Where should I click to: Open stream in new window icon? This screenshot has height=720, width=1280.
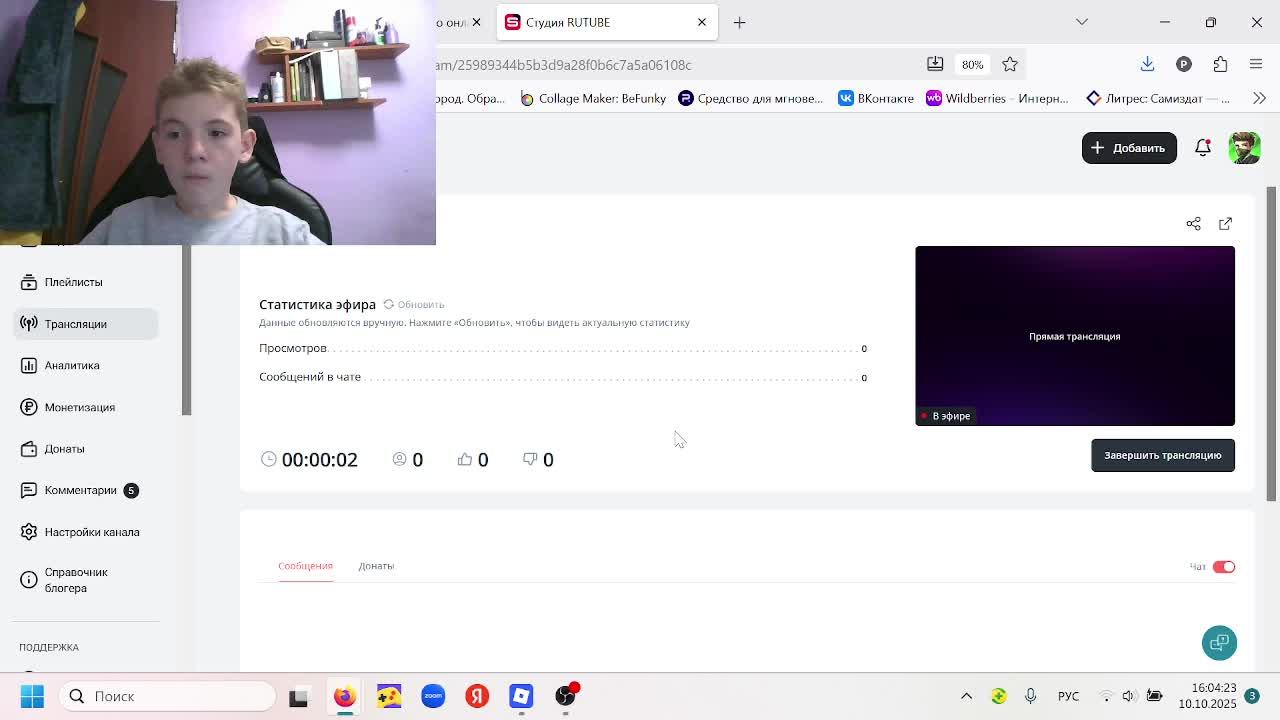tap(1225, 224)
